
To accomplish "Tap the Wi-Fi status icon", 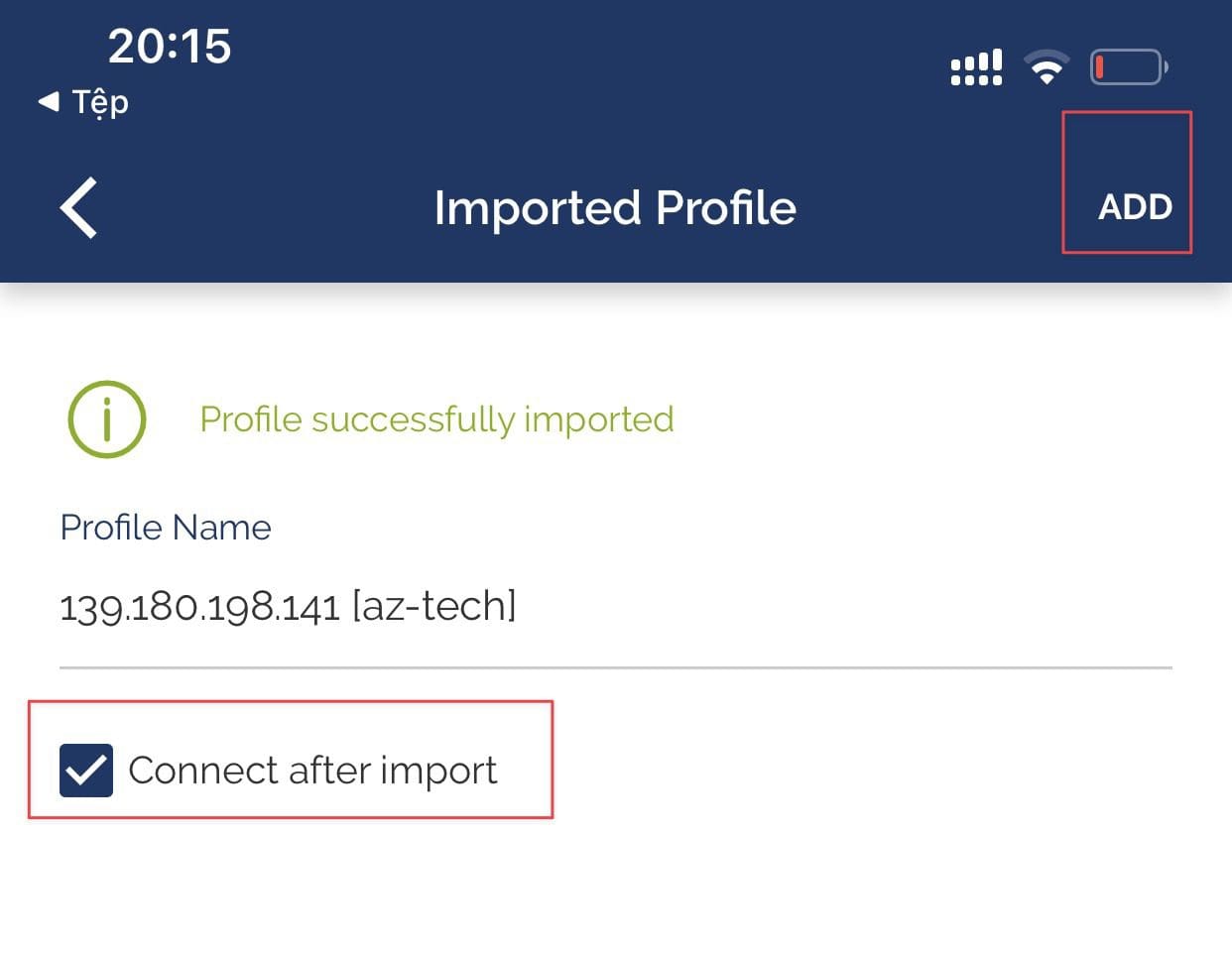I will click(1046, 65).
